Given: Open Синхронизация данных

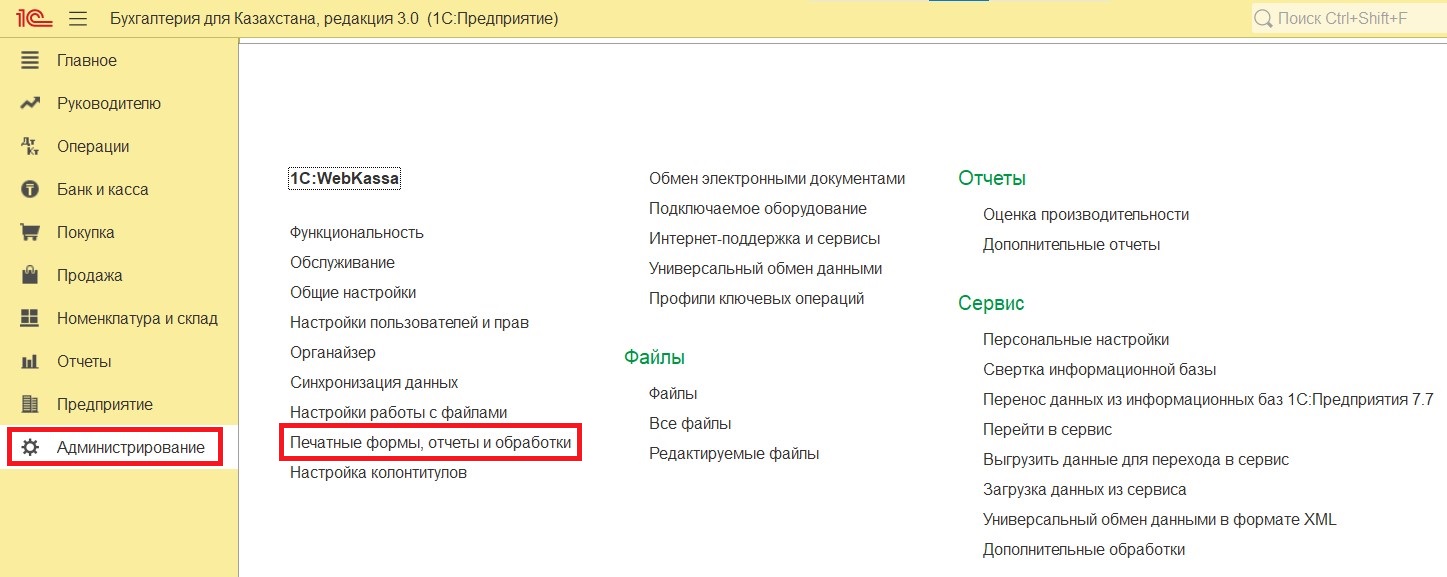Looking at the screenshot, I should click(x=374, y=382).
